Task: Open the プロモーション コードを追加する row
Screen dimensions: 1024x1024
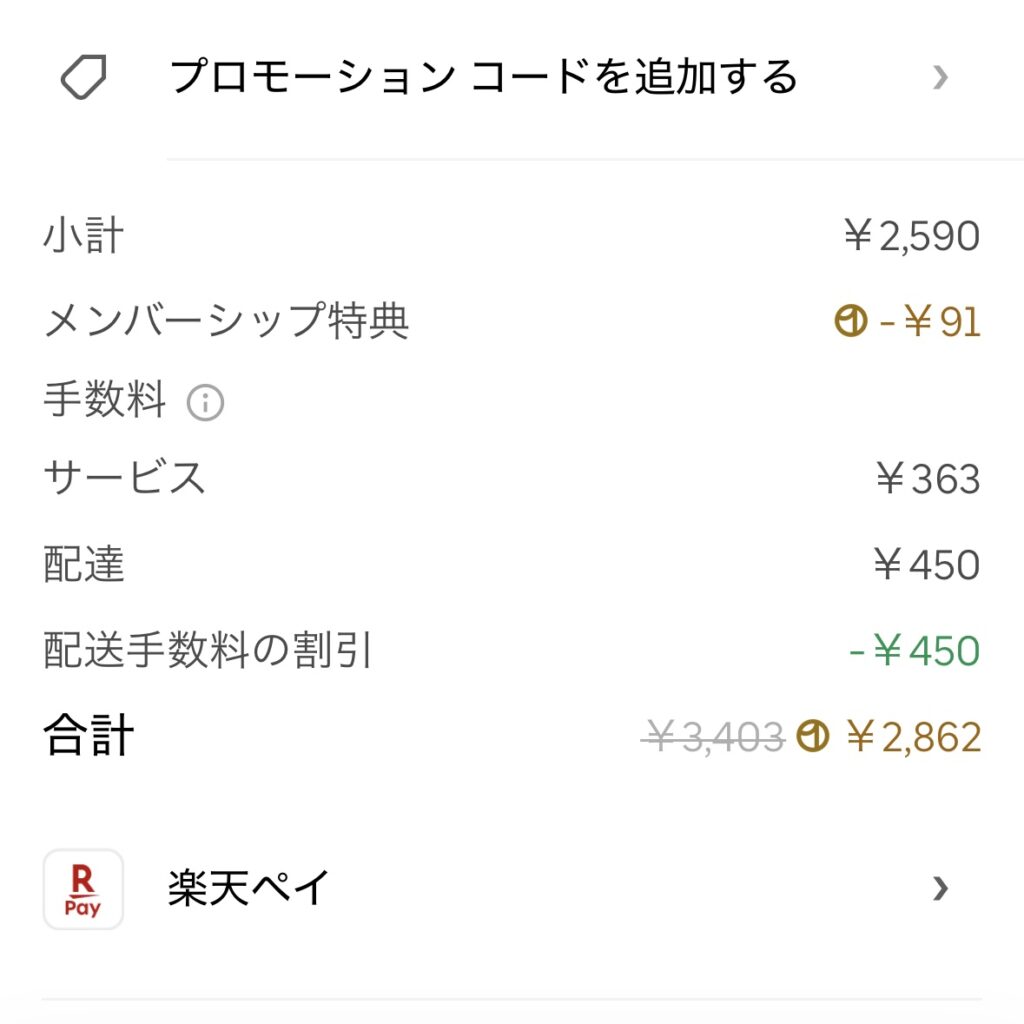Action: pos(484,77)
